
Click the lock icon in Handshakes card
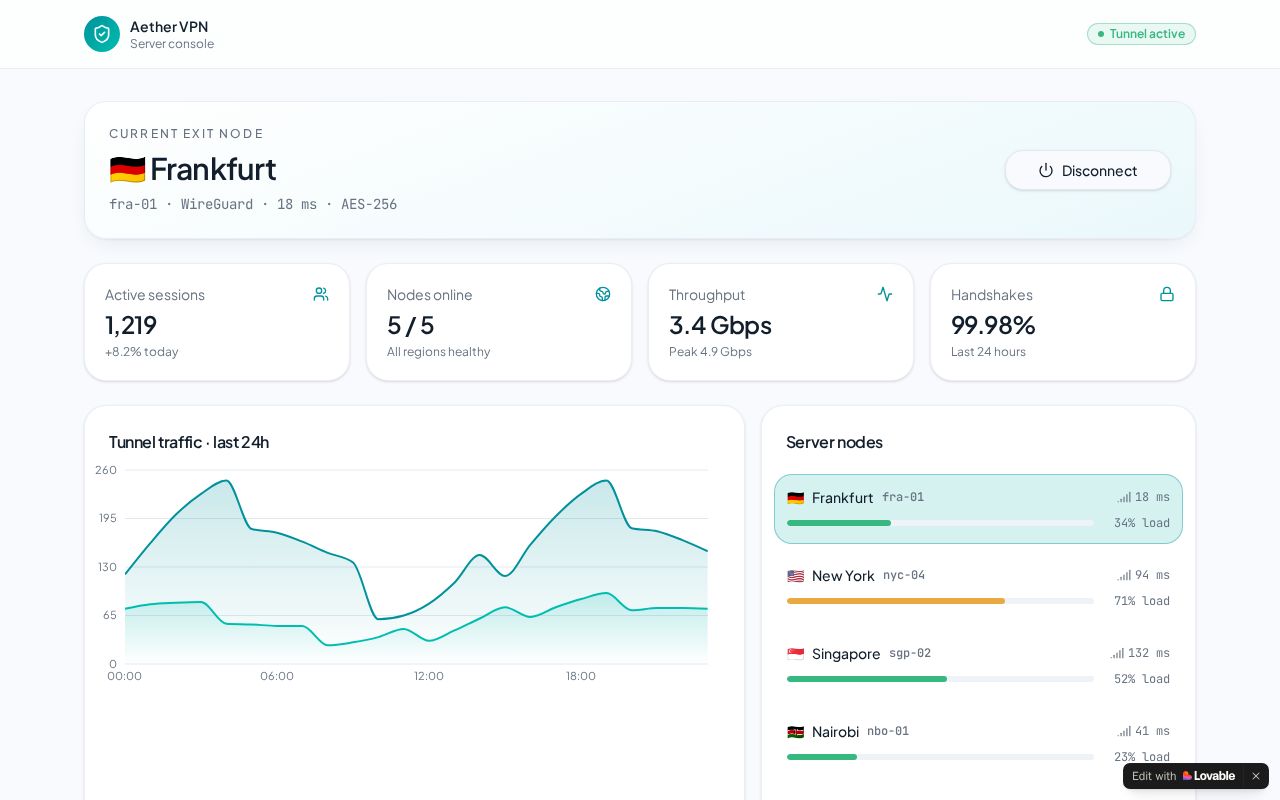coord(1167,294)
